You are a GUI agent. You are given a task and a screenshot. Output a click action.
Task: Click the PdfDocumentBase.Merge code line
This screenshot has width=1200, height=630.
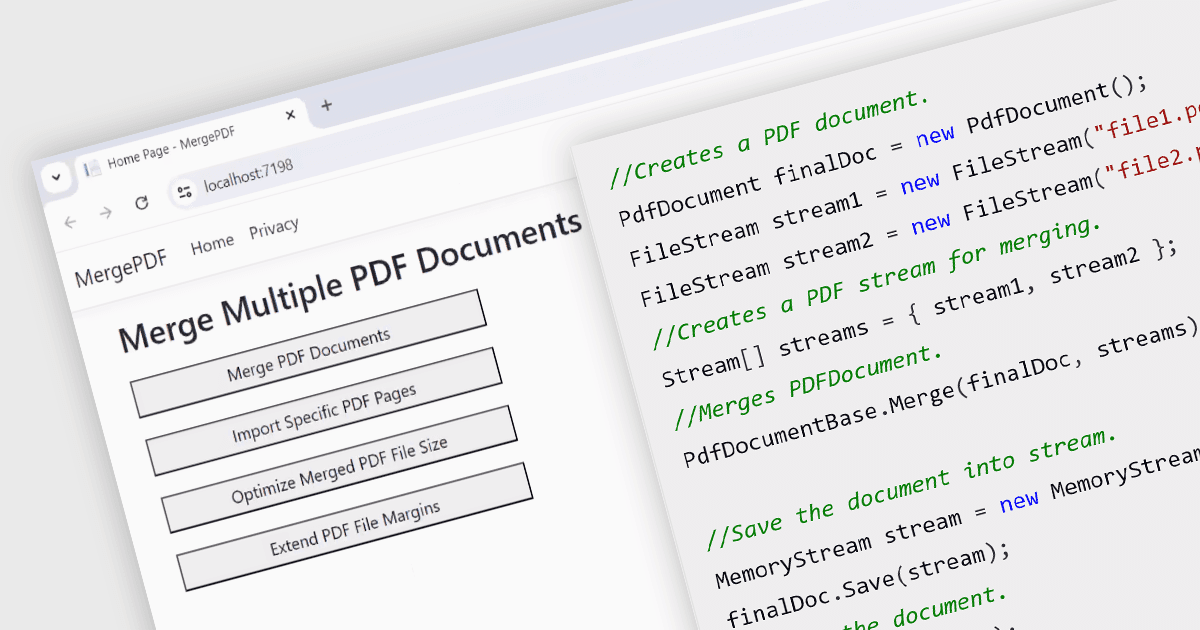[x=941, y=395]
